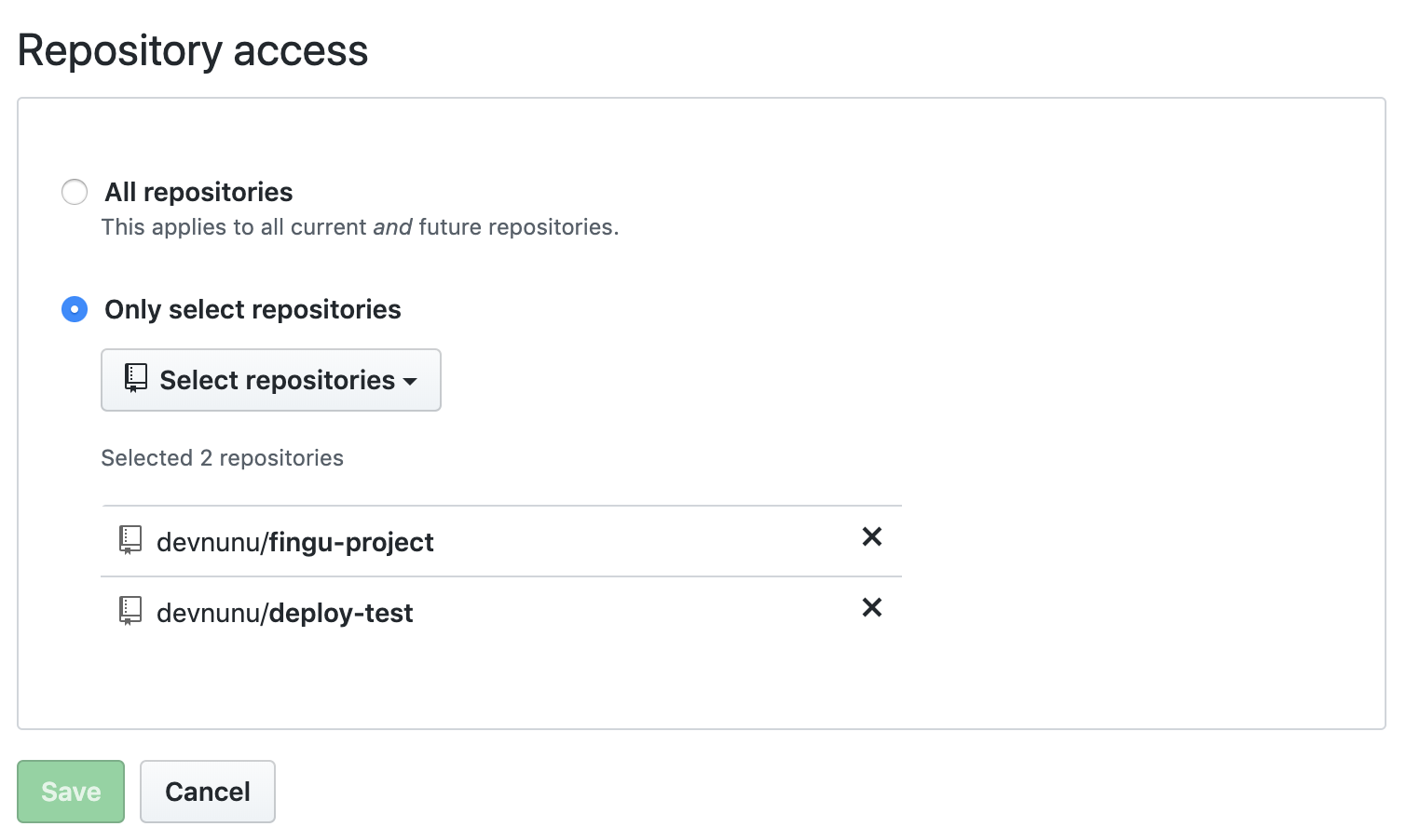Cancel the repository access changes

[x=208, y=792]
